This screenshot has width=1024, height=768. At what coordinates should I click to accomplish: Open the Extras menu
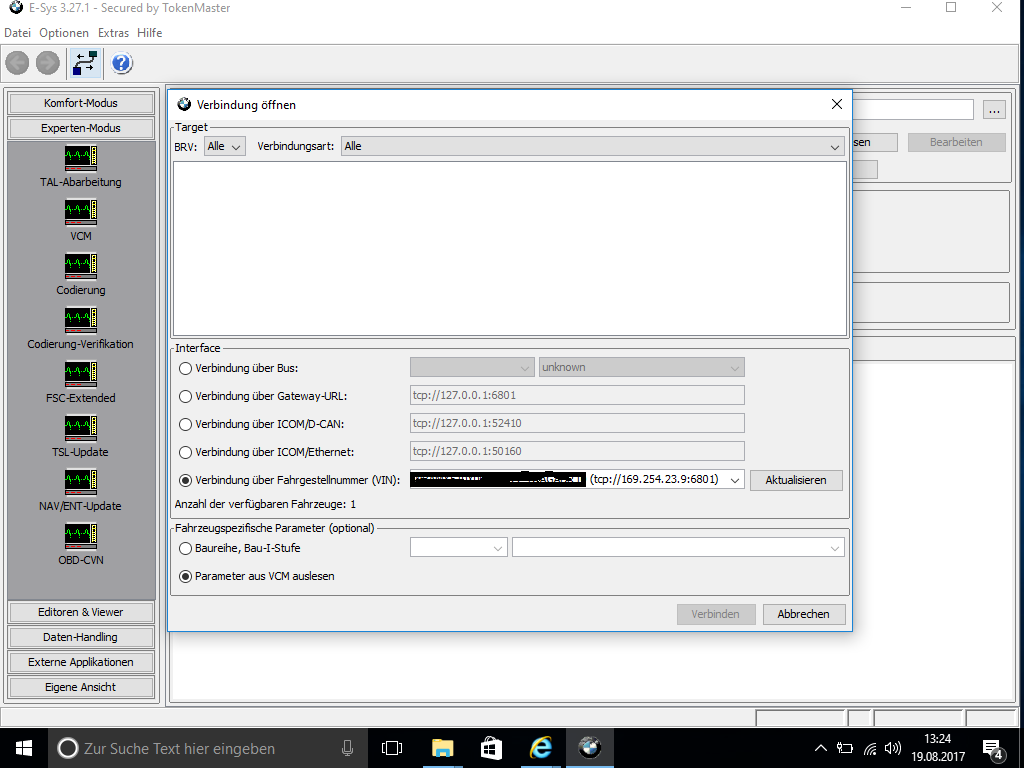pyautogui.click(x=113, y=33)
